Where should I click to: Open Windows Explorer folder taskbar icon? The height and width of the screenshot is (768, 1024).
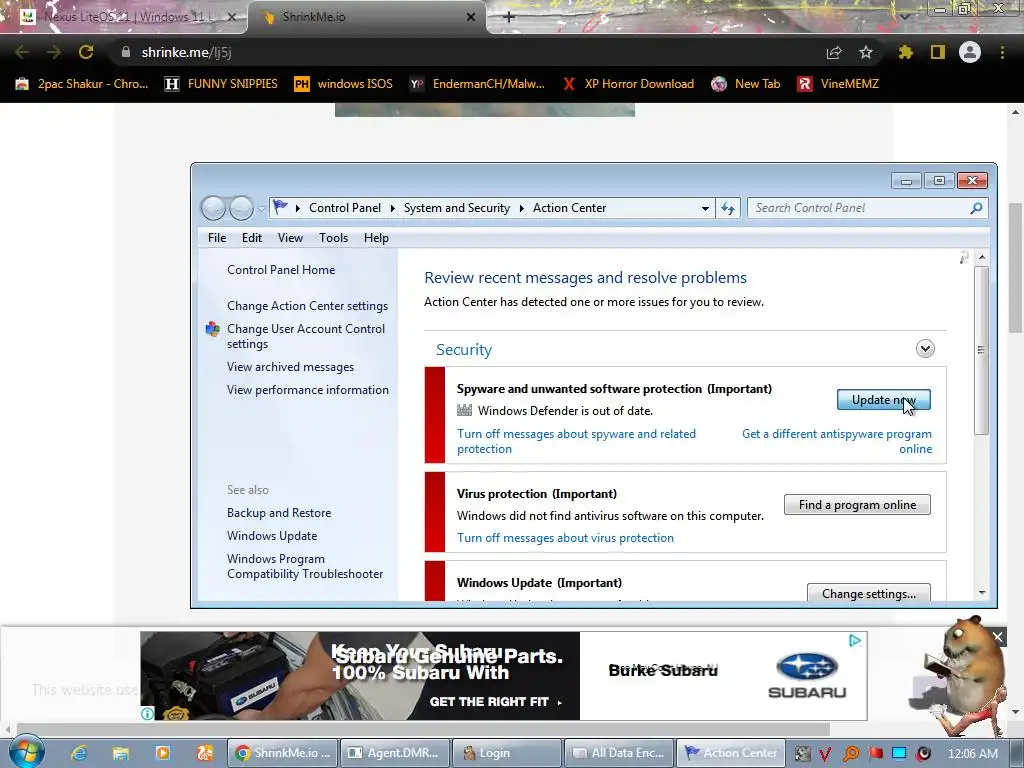(121, 753)
